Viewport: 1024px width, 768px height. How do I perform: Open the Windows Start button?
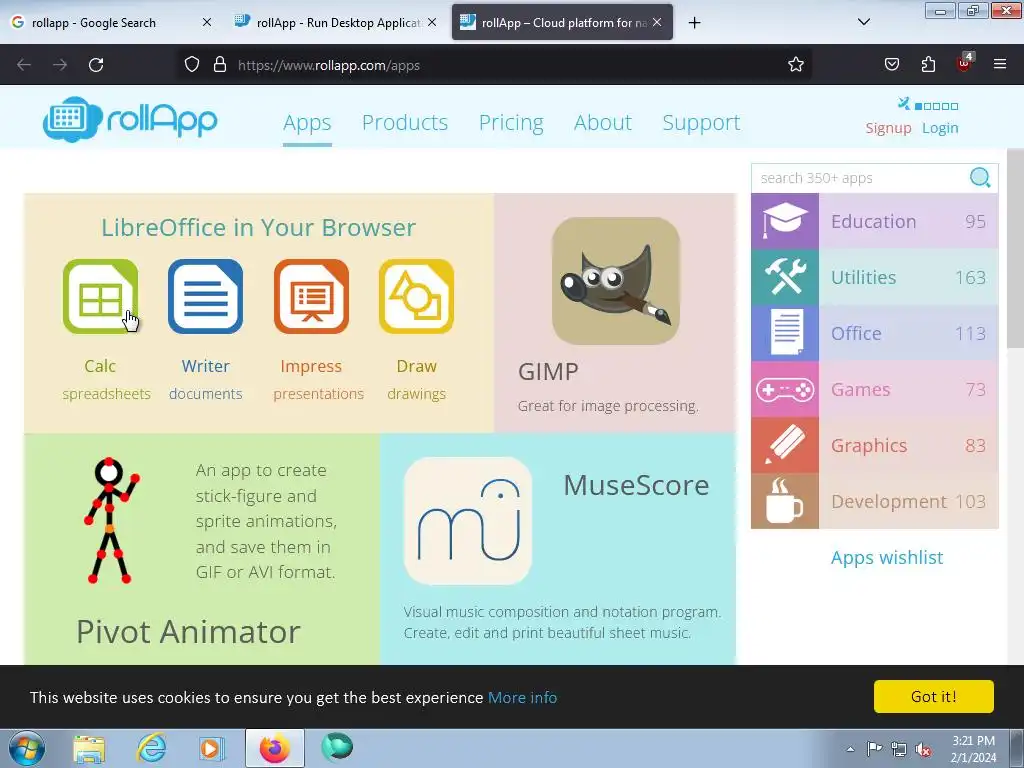coord(27,748)
